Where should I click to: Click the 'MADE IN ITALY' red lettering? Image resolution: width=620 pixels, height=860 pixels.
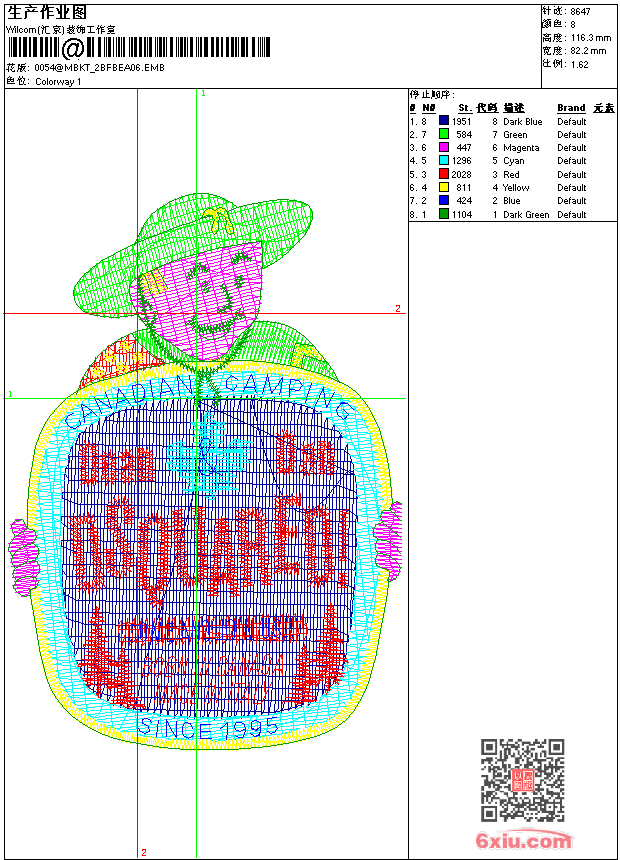point(213,693)
